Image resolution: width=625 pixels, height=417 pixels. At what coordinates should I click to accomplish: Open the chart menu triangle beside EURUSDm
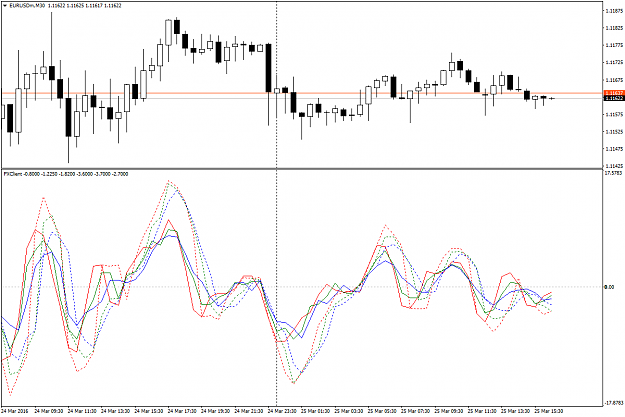[x=4, y=6]
